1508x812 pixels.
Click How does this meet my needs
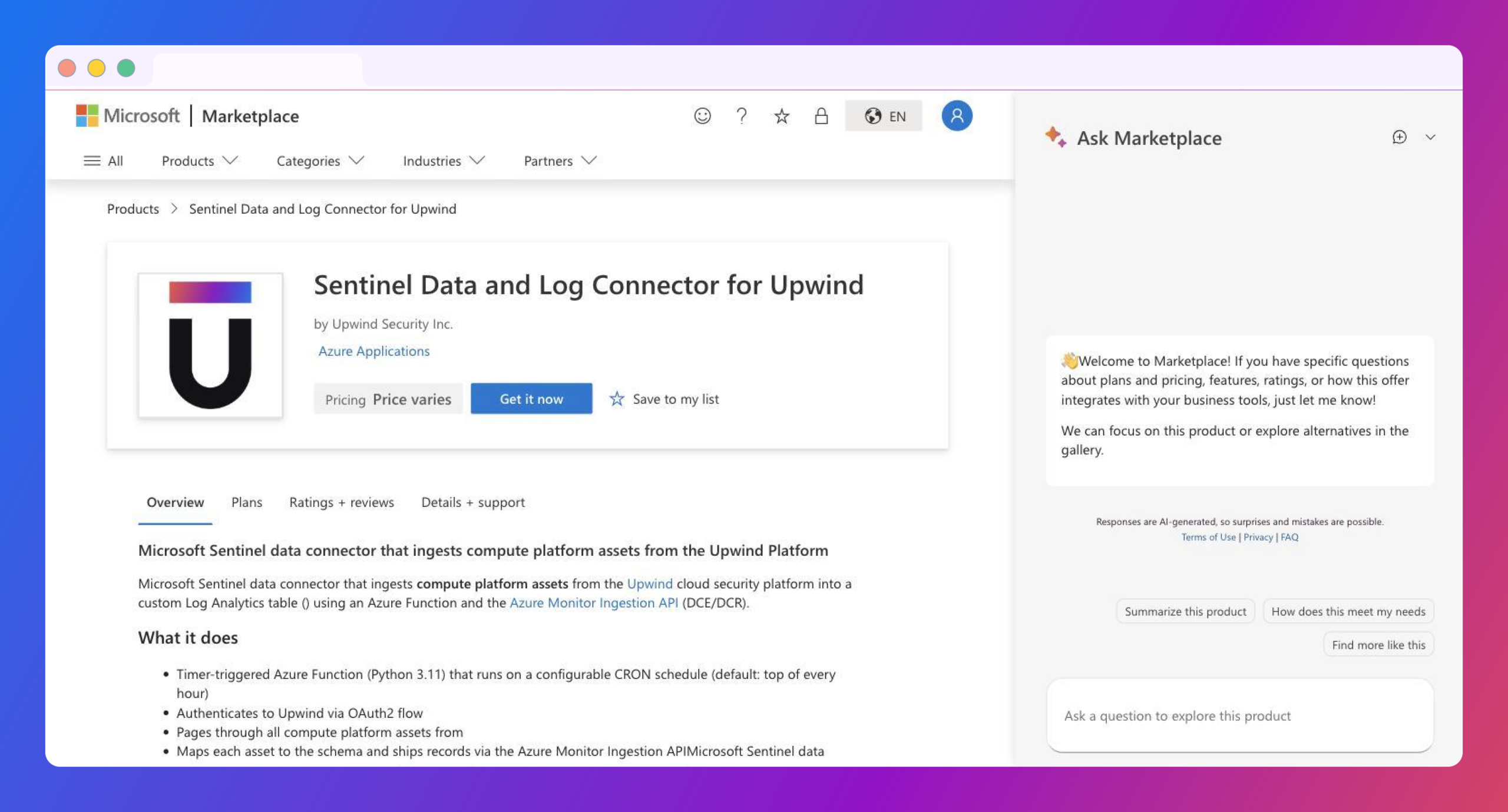click(x=1348, y=611)
